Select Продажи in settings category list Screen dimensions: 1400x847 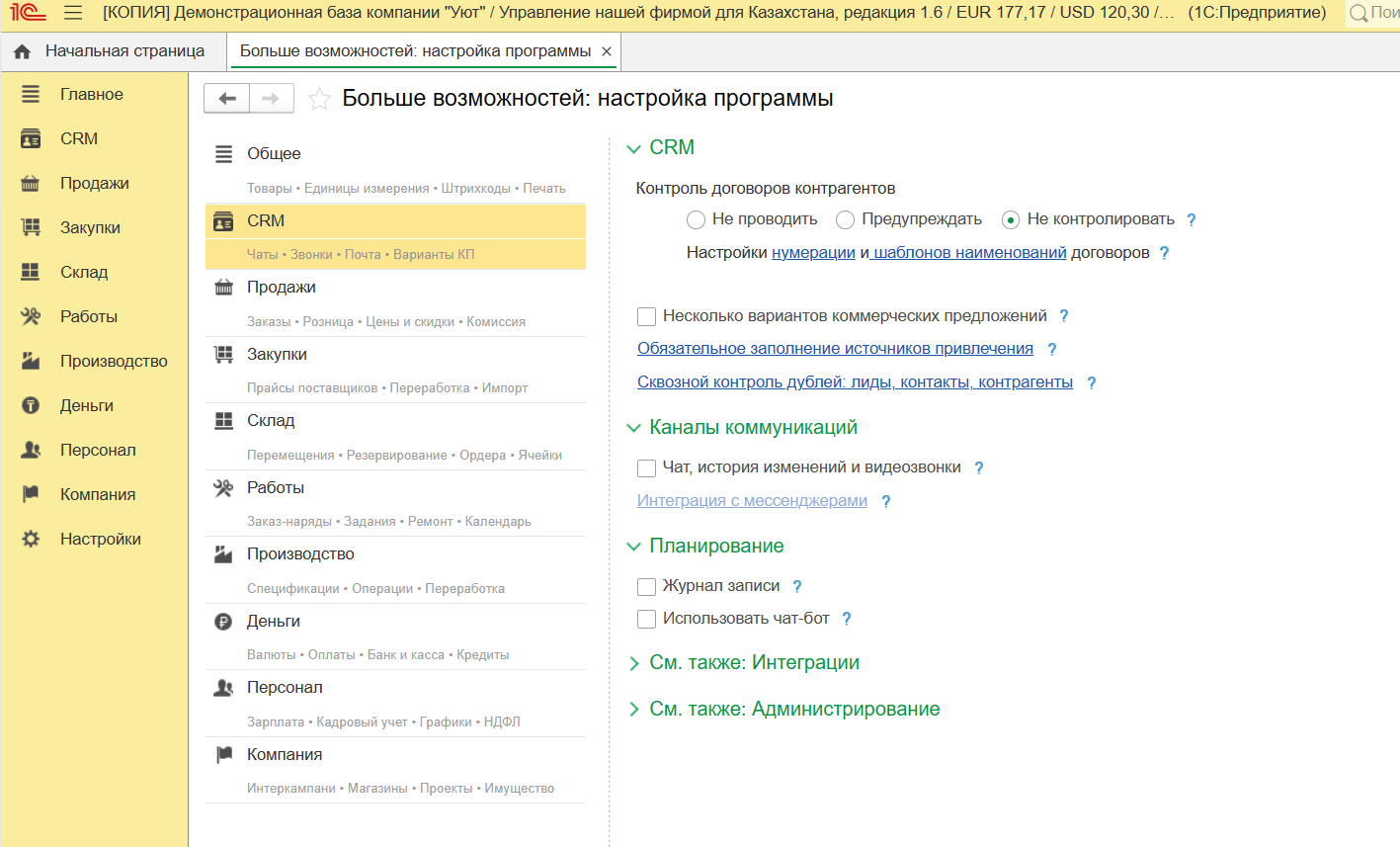[282, 288]
